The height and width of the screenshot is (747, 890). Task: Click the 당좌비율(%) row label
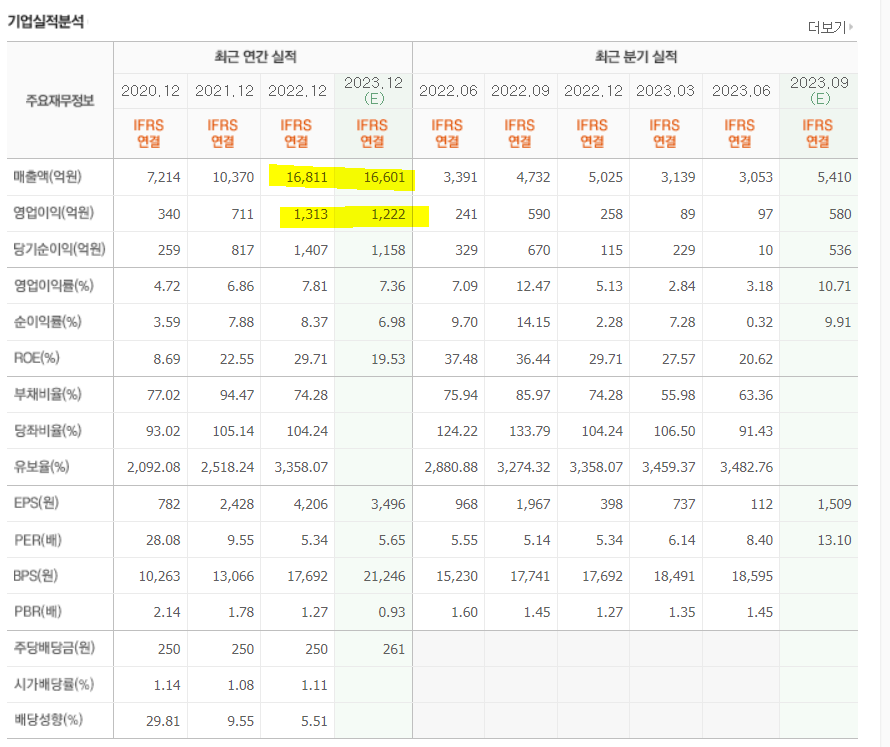pos(48,430)
